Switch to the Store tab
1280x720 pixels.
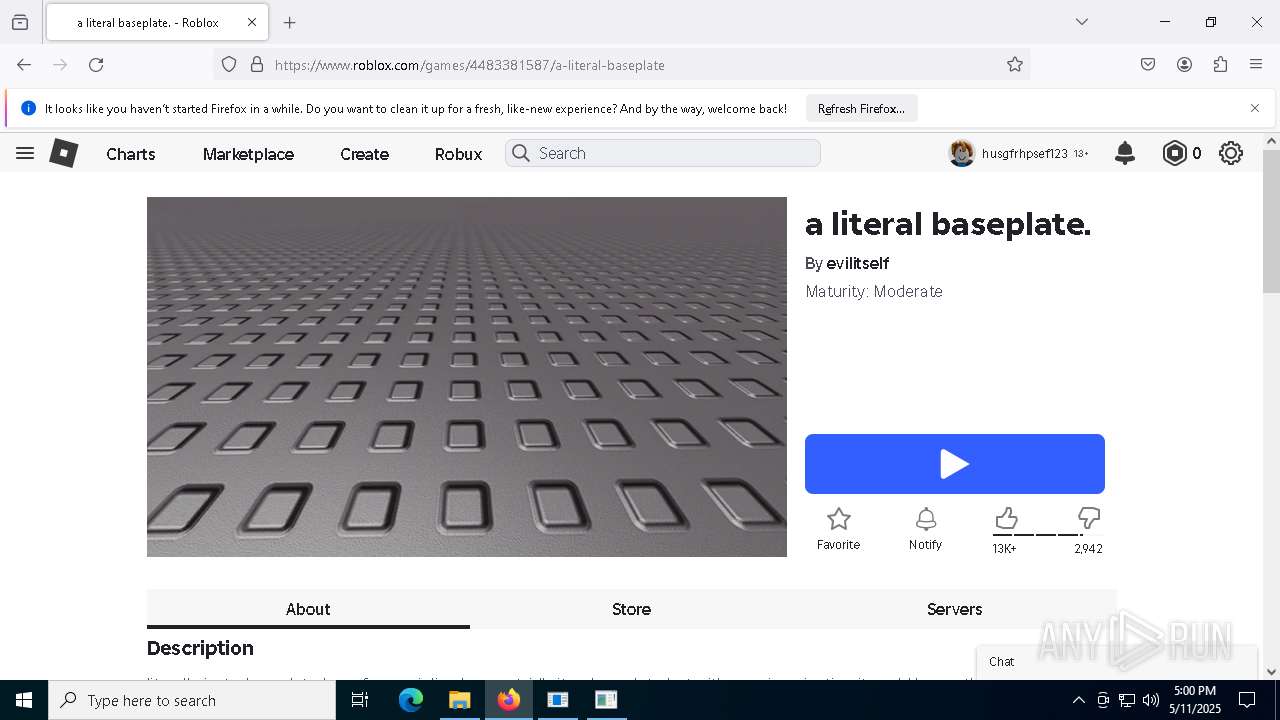click(x=631, y=609)
